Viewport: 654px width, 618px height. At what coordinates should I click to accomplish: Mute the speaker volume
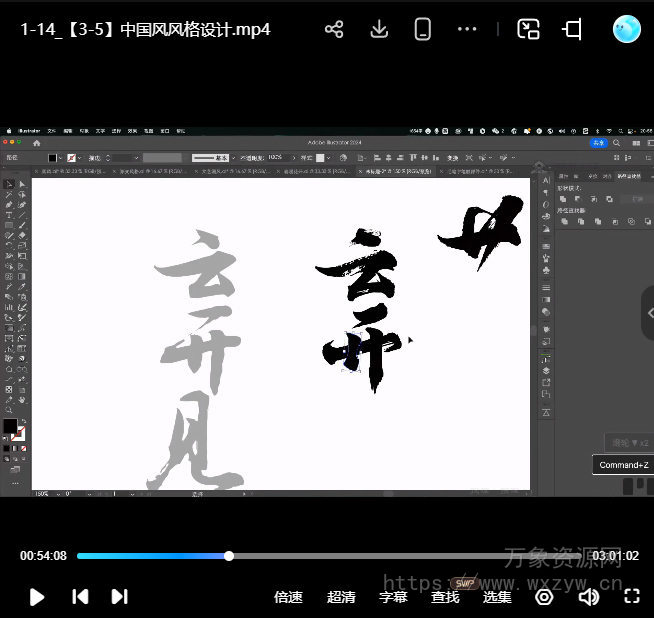pyautogui.click(x=589, y=597)
